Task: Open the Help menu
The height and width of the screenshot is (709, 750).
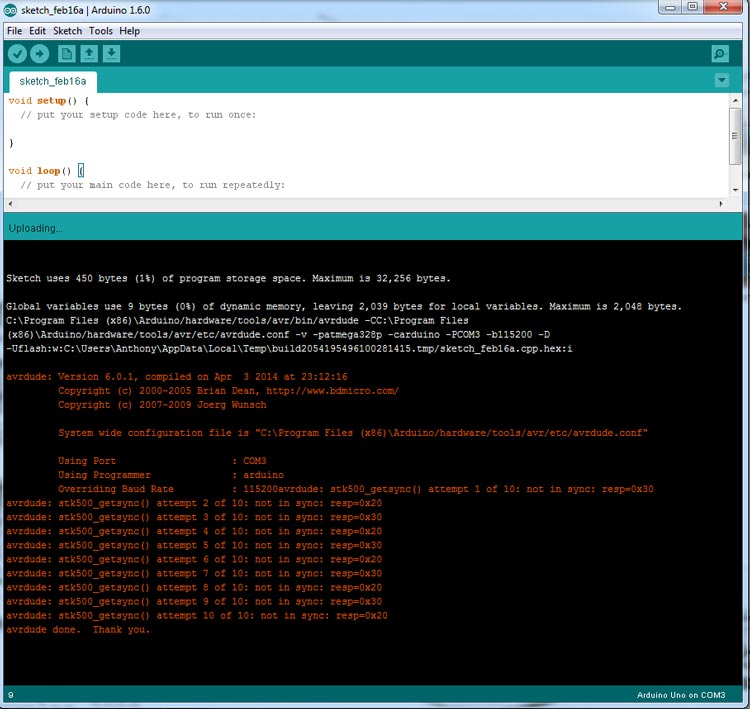Action: pyautogui.click(x=129, y=31)
